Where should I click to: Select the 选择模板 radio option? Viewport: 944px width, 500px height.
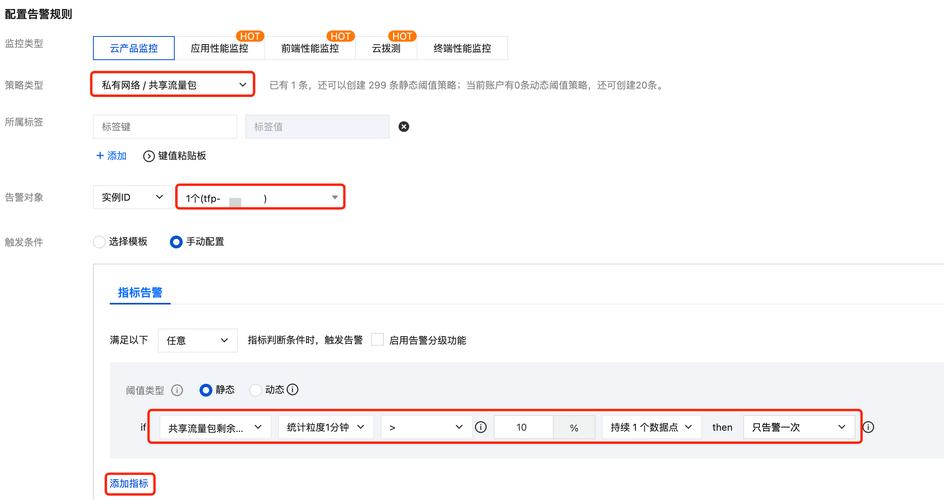tap(99, 242)
